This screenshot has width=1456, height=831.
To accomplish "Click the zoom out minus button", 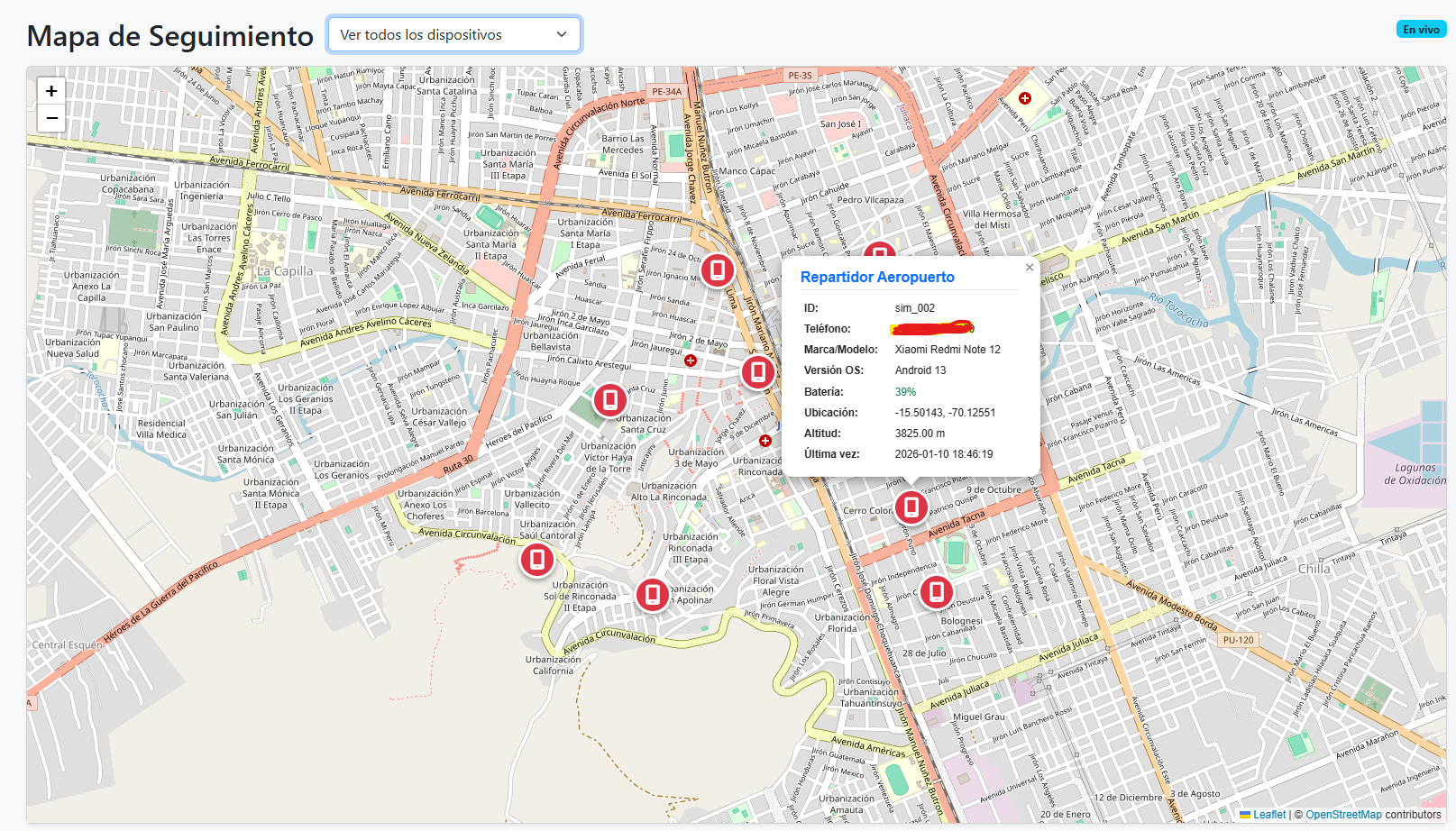I will point(51,118).
